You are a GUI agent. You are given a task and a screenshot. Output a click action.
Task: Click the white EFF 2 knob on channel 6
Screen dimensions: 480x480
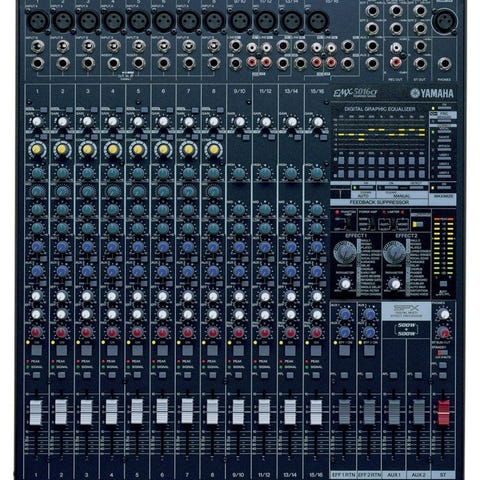tap(163, 314)
